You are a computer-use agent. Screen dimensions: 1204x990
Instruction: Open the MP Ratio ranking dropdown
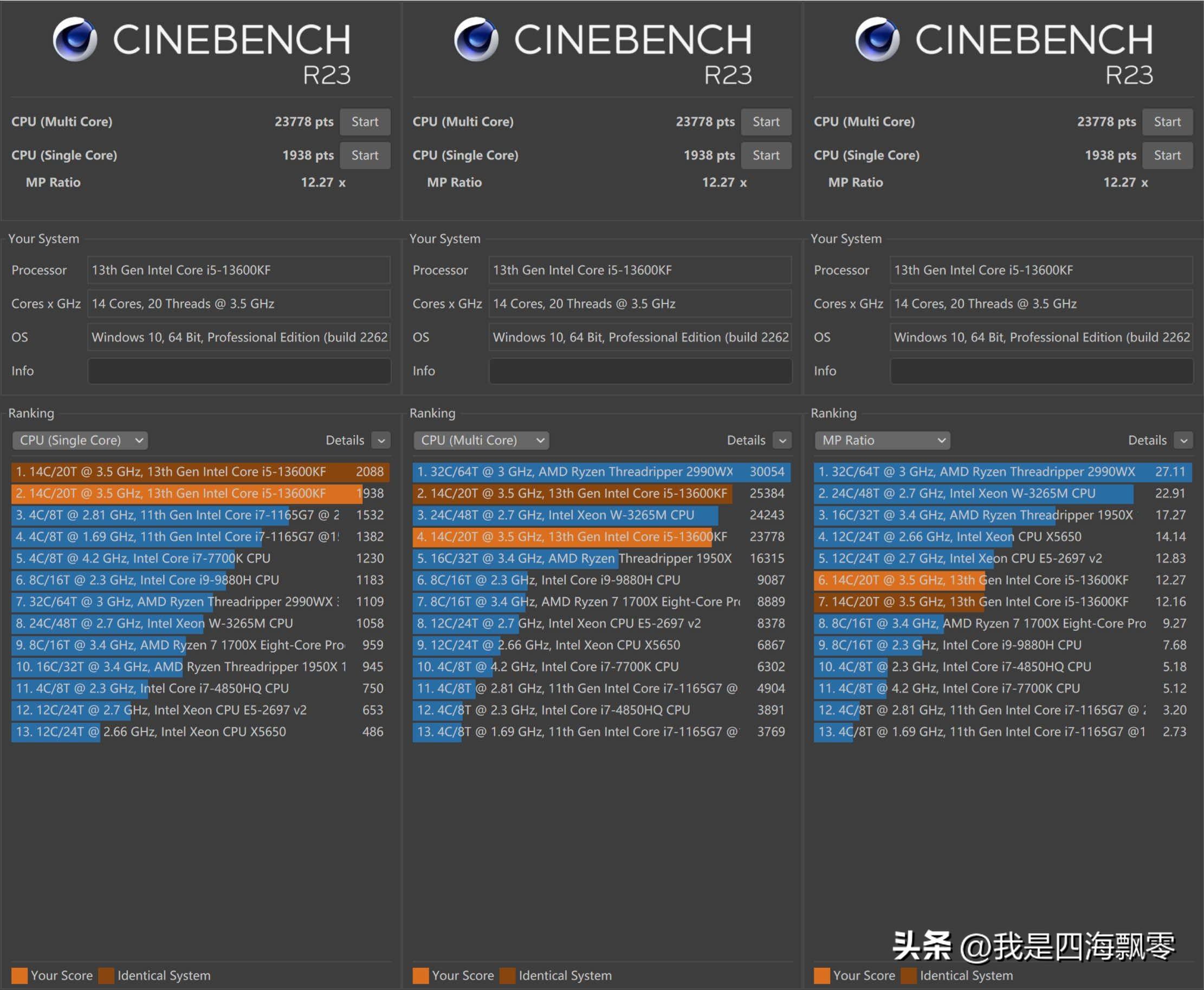point(882,440)
